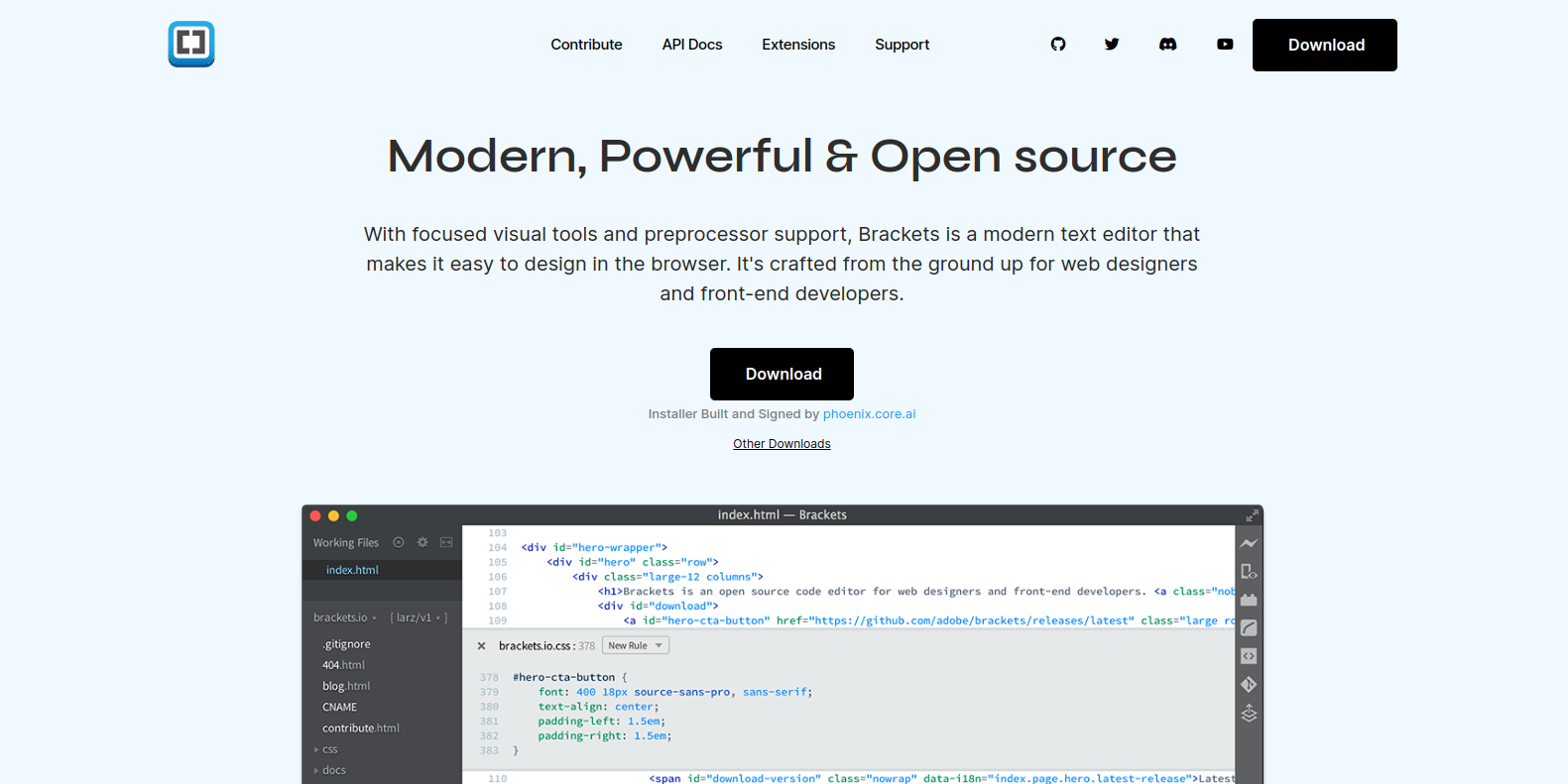Open the Support nav item
1568x784 pixels.
(902, 45)
